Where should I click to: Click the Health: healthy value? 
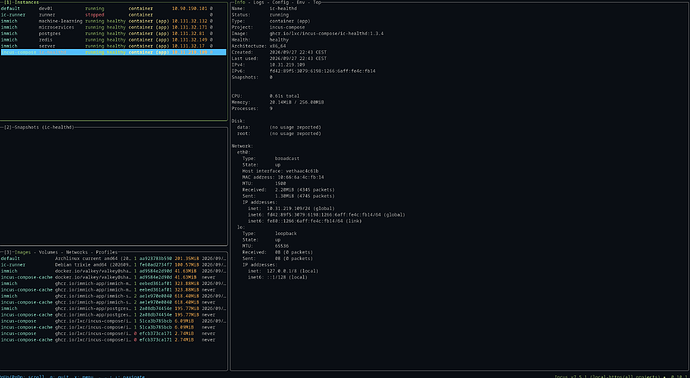point(279,40)
